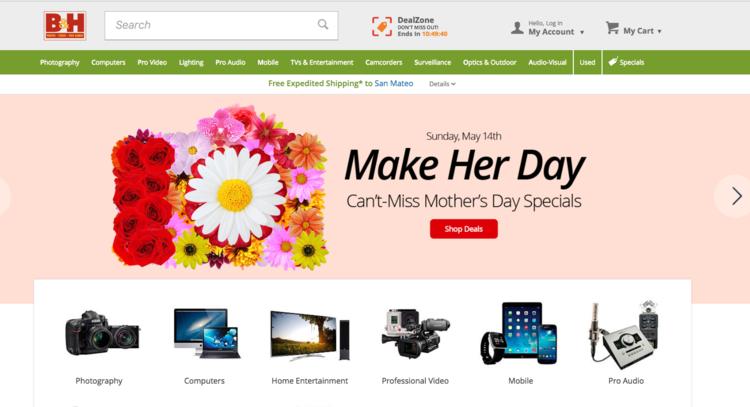Open Mobile category devices image
The image size is (750, 407).
[x=519, y=333]
